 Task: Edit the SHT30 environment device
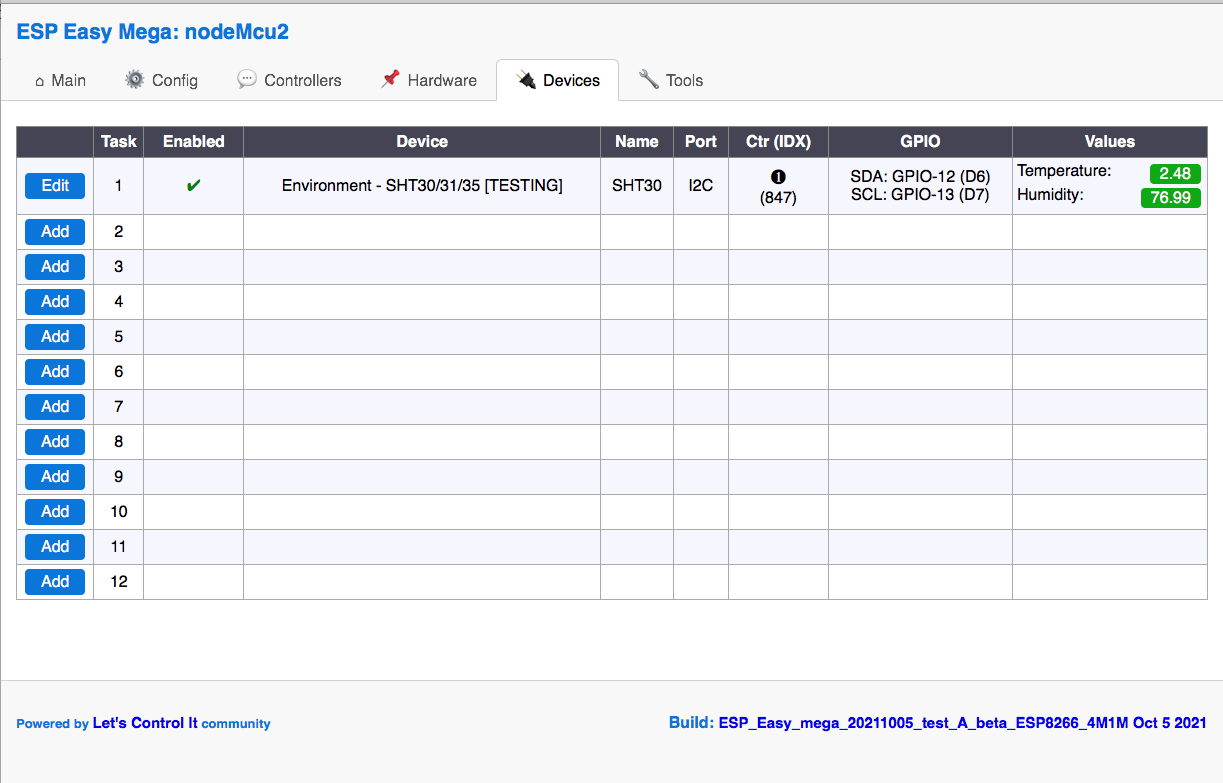(54, 185)
